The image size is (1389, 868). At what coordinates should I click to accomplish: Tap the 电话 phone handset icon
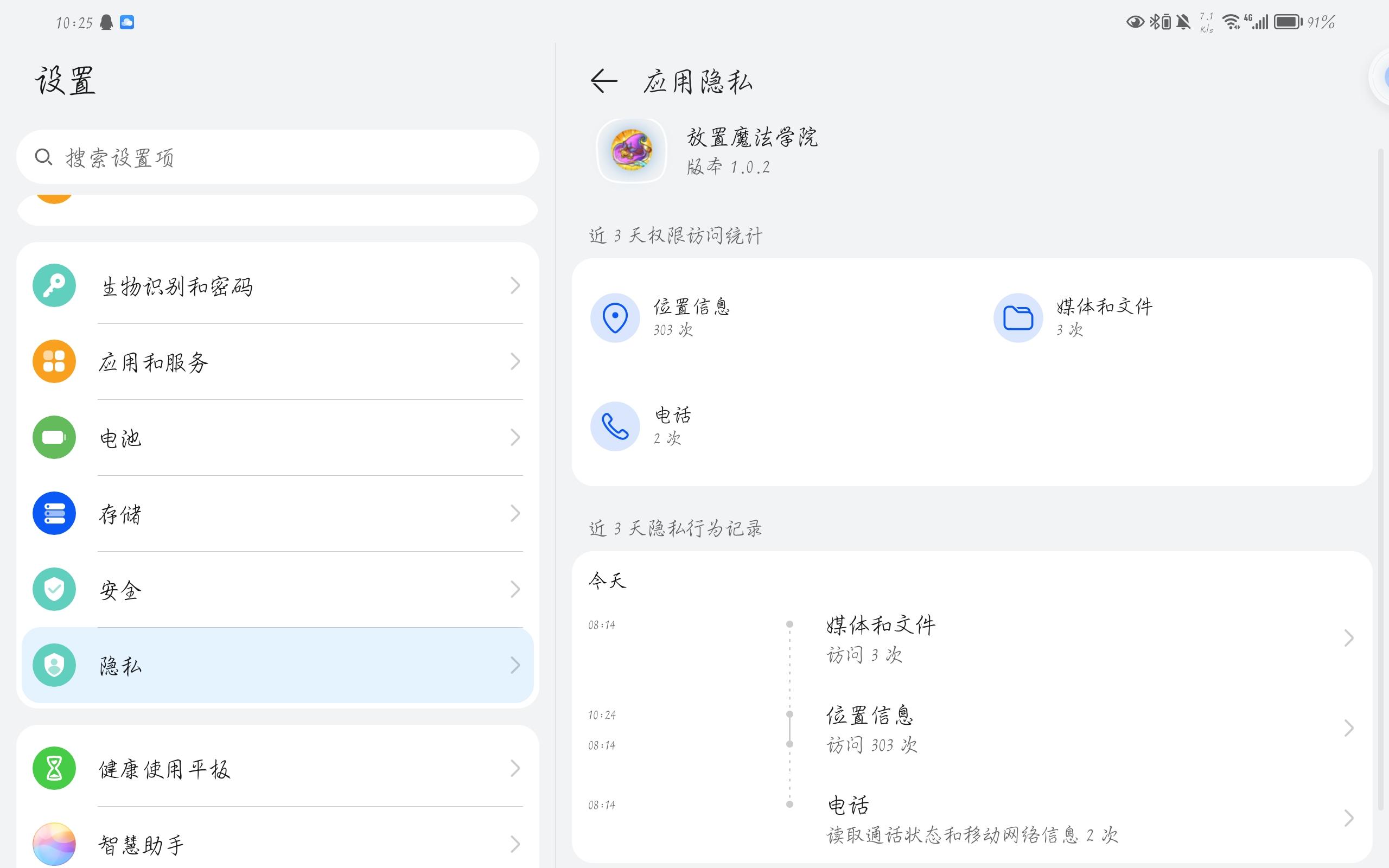(x=615, y=426)
